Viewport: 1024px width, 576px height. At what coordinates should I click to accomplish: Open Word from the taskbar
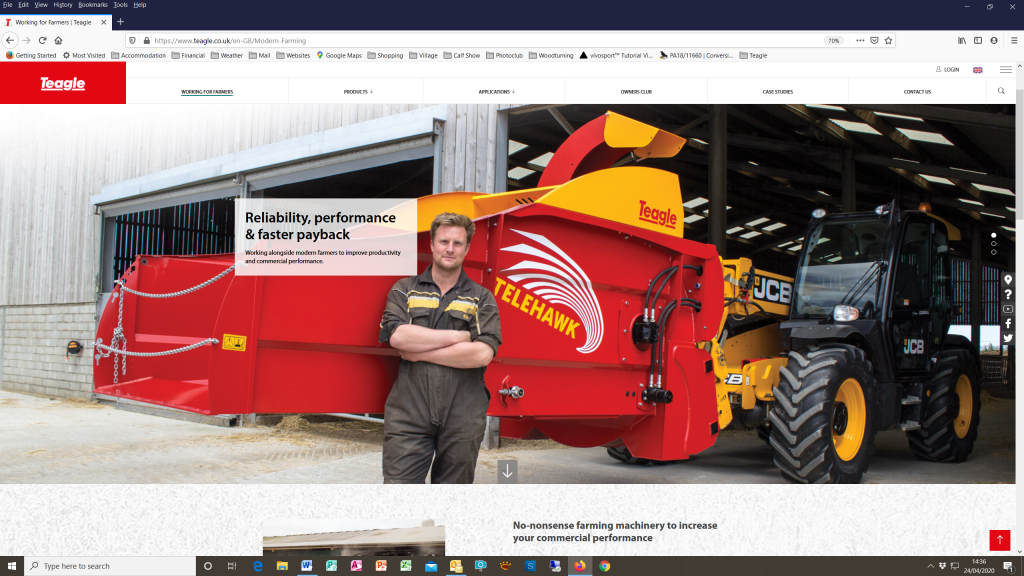tap(307, 566)
